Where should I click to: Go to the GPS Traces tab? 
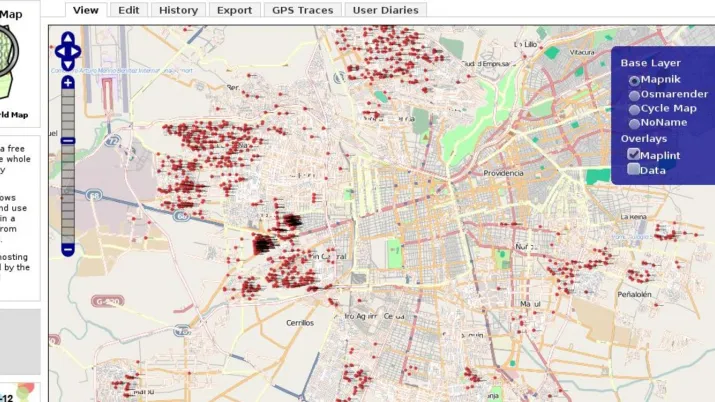tap(302, 9)
